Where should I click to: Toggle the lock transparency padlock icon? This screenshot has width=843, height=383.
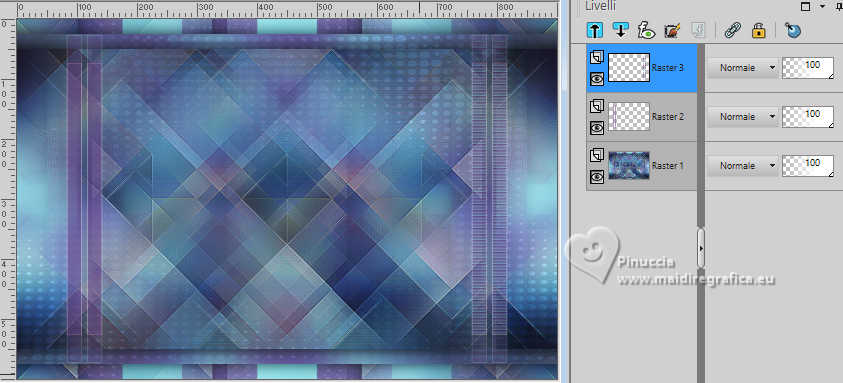tap(758, 31)
